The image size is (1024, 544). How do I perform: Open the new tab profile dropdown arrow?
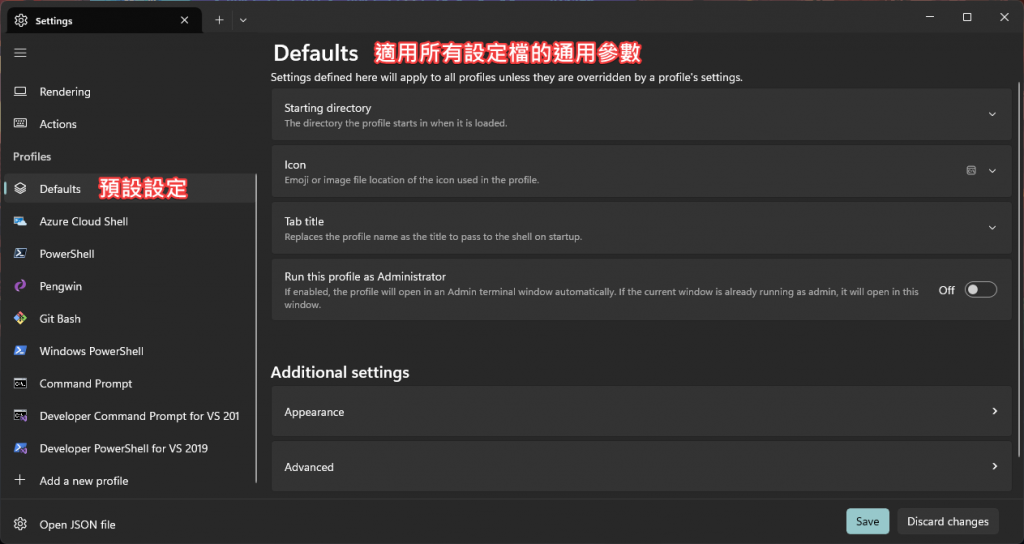pyautogui.click(x=243, y=20)
